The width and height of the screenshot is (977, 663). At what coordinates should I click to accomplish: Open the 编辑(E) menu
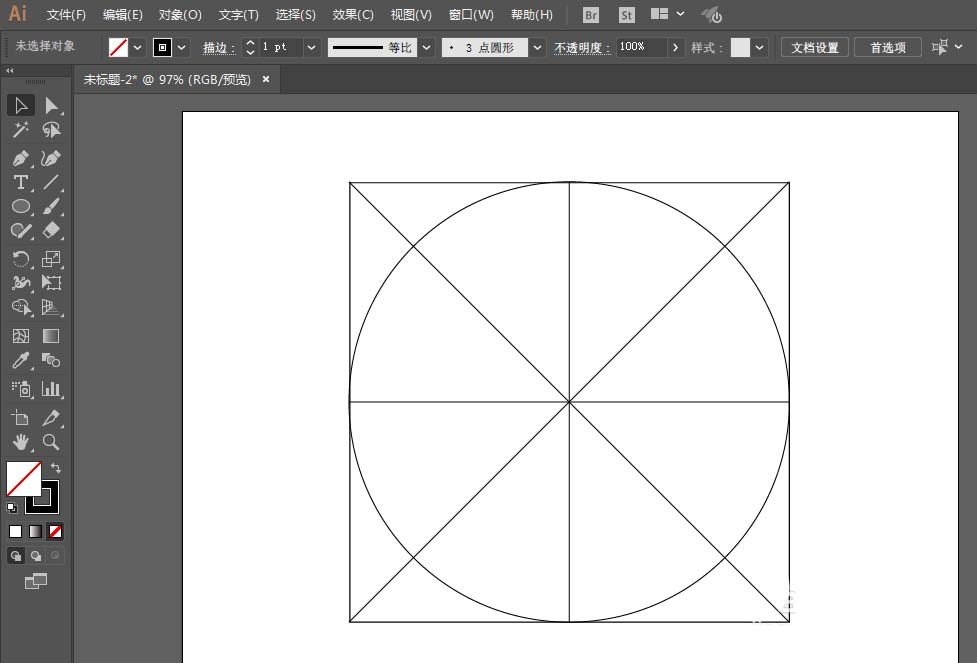coord(123,14)
